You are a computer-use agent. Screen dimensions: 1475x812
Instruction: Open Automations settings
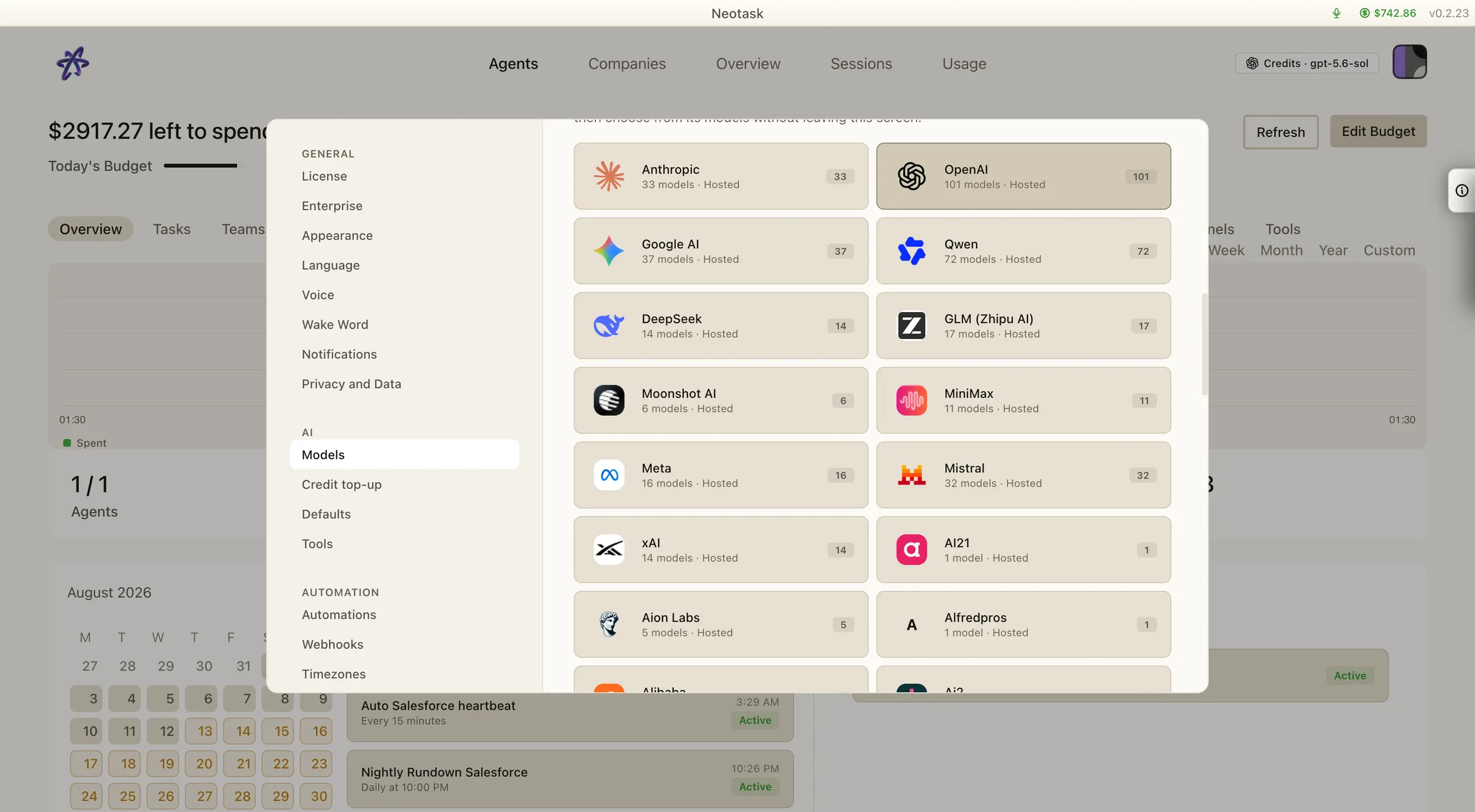[x=404, y=615]
